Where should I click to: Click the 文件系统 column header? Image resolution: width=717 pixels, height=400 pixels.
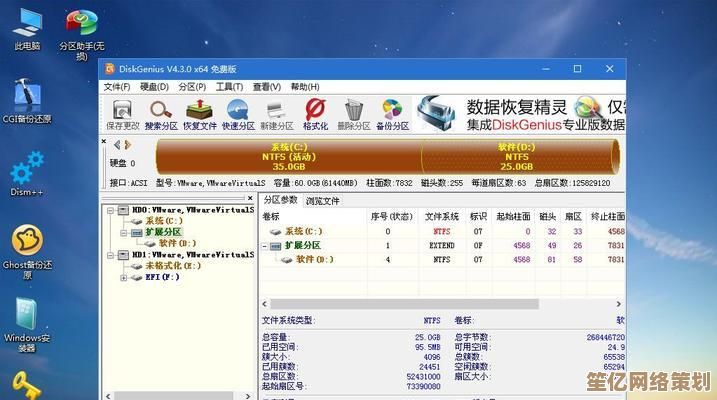pos(441,216)
